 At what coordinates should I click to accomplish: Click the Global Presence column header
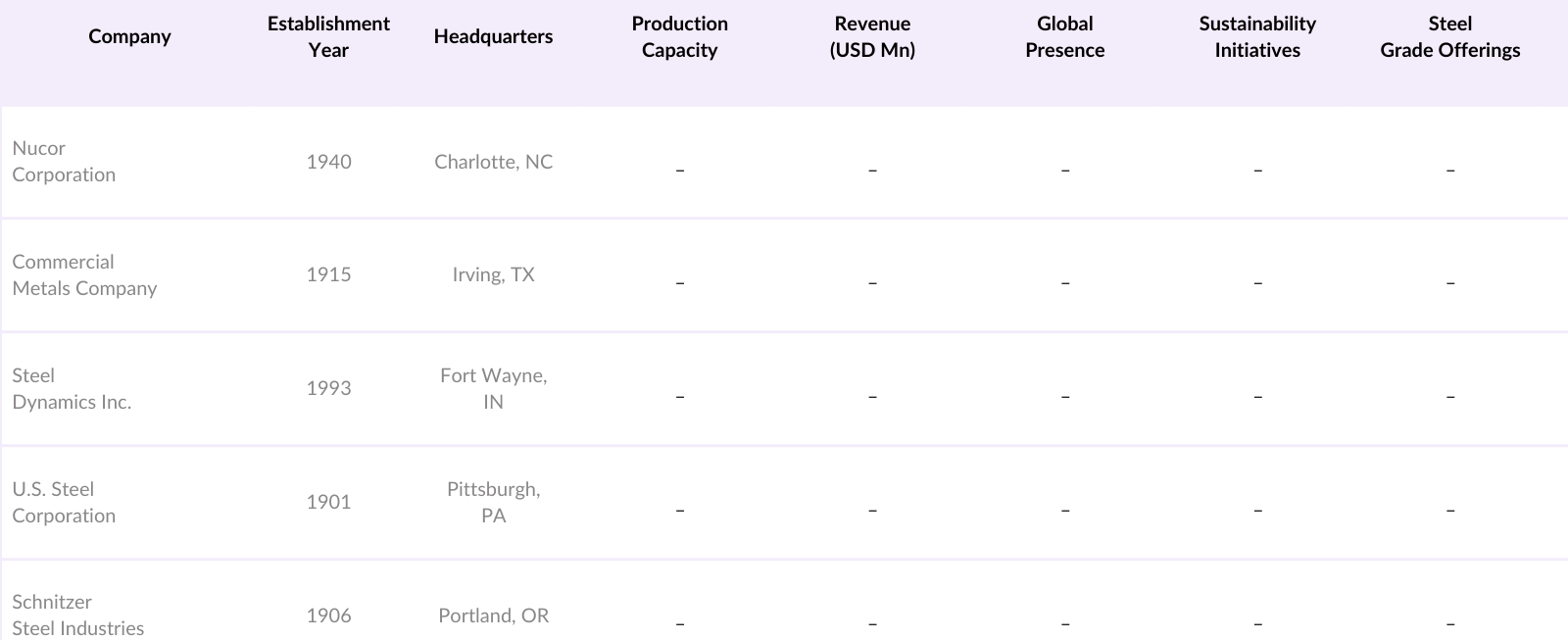tap(1064, 36)
